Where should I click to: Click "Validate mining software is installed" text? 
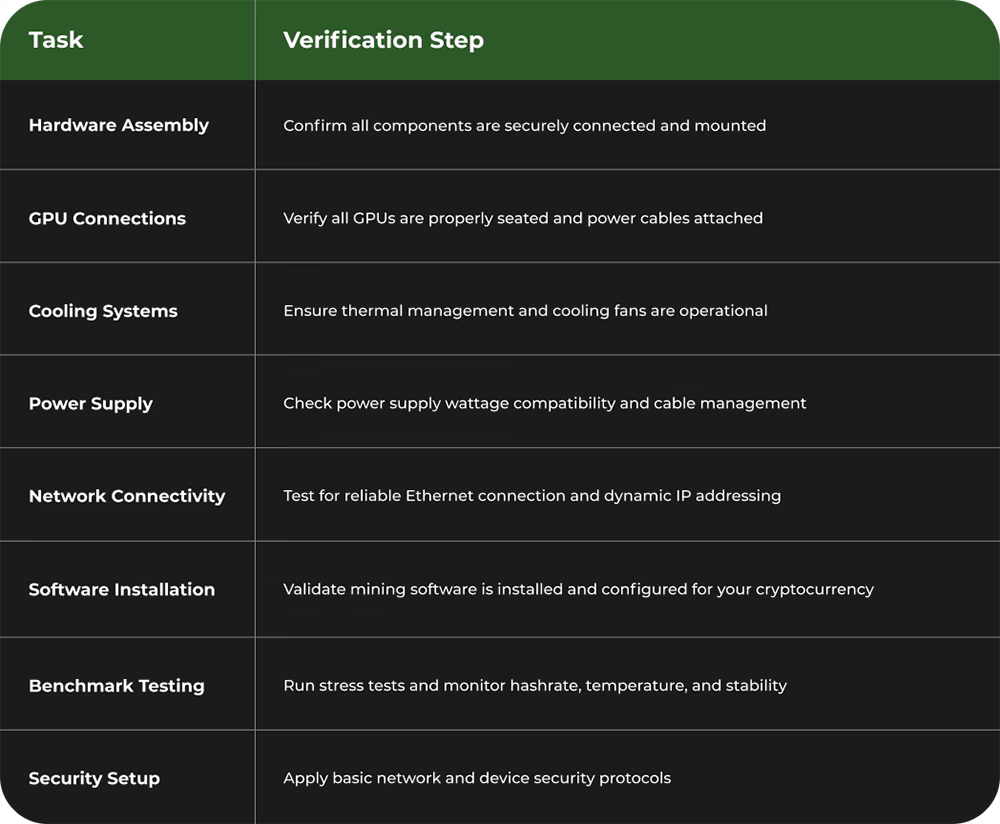[423, 589]
